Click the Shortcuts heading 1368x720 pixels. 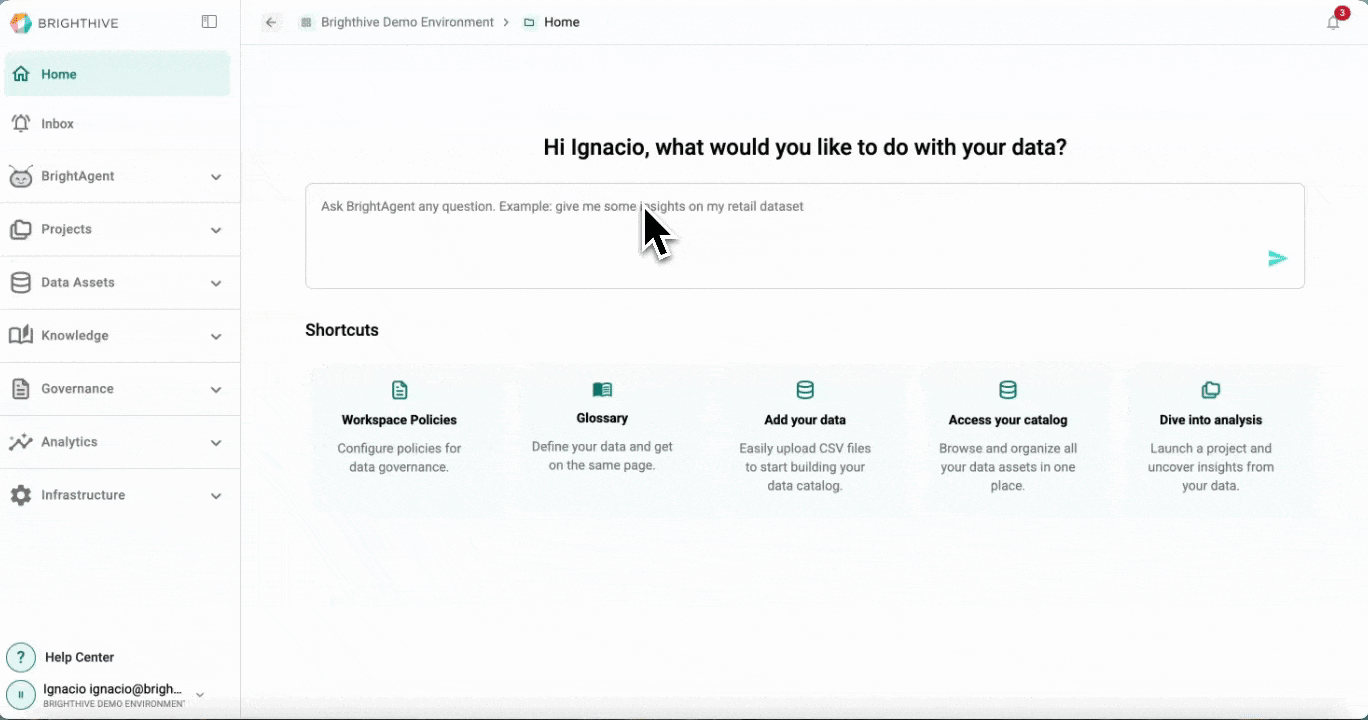click(342, 330)
